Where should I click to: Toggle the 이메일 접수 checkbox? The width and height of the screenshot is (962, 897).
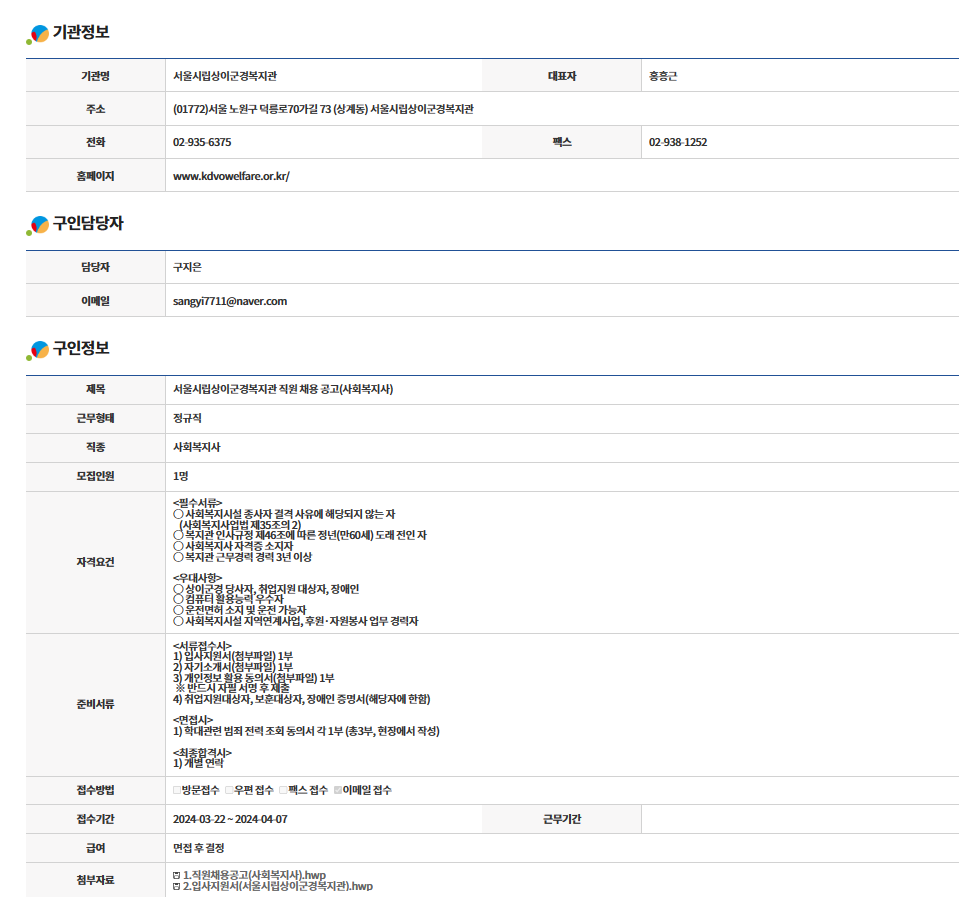337,790
